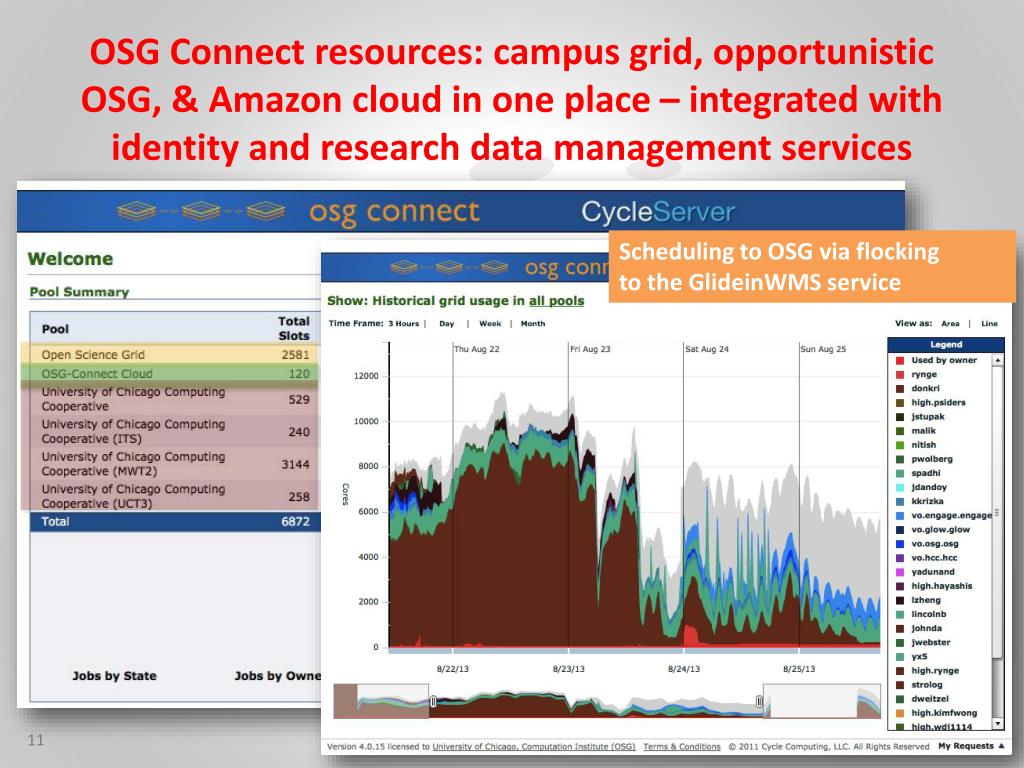Image resolution: width=1024 pixels, height=768 pixels.
Task: Click the Open Science Grid pool row
Action: [174, 355]
